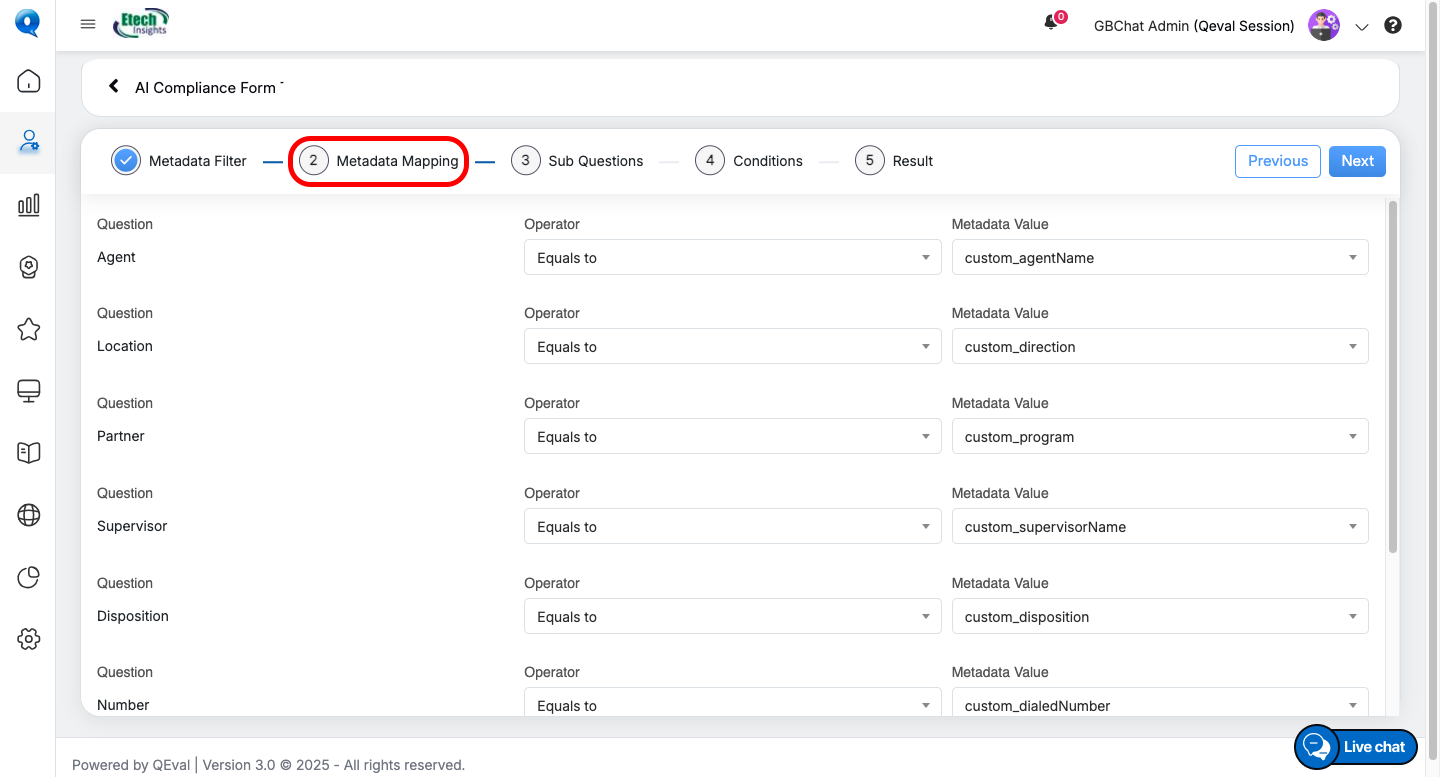This screenshot has height=777, width=1440.
Task: Toggle the hamburger menu
Action: [88, 25]
